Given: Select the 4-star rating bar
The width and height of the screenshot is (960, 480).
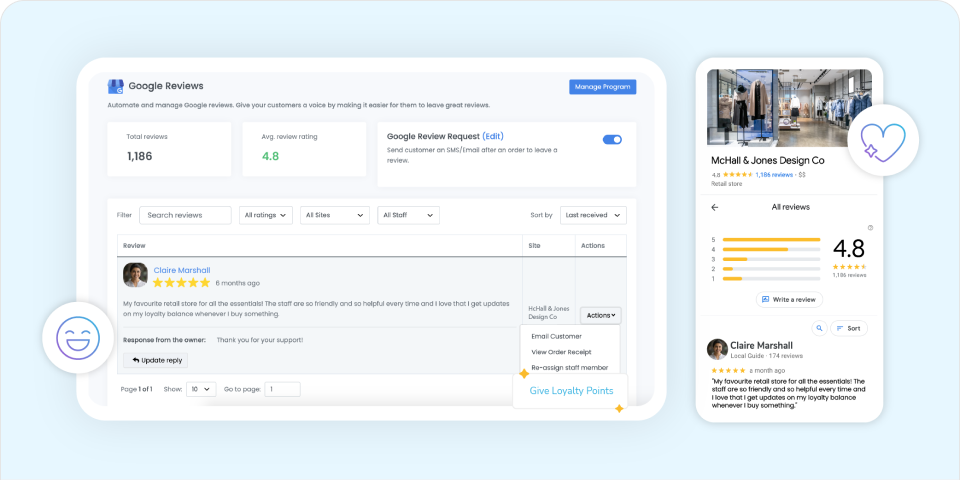Looking at the screenshot, I should 771,249.
